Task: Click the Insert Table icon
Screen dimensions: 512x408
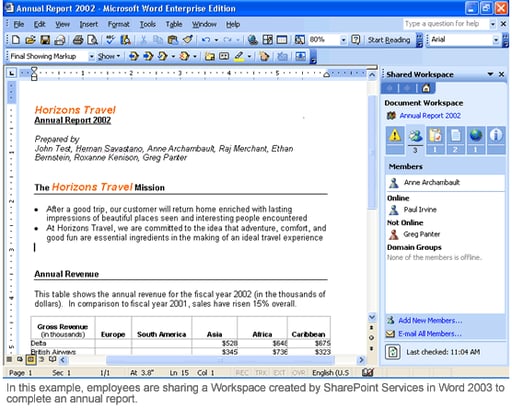Action: click(282, 40)
